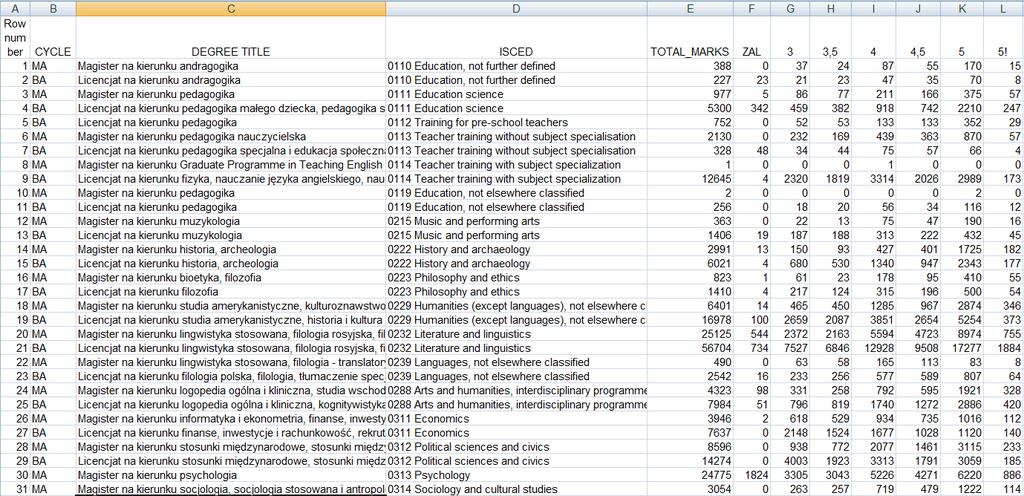Select '0232 Literature and linguistics' in row 20
The height and width of the screenshot is (496, 1024).
517,334
